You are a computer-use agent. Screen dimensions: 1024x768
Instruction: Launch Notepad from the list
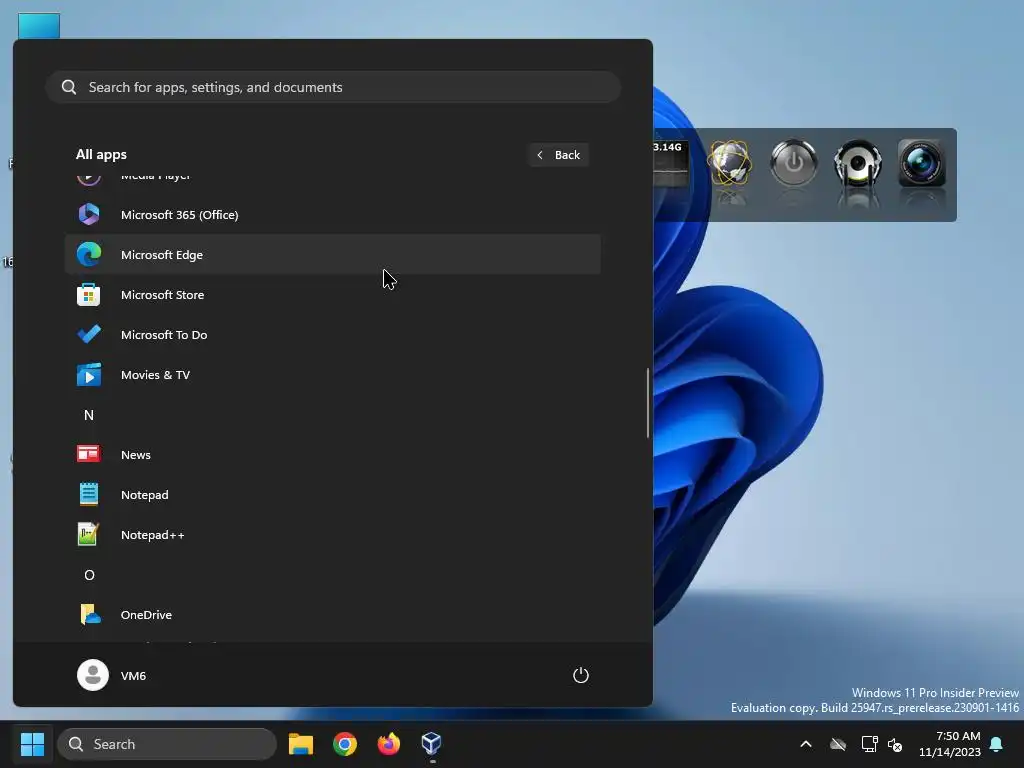(x=332, y=495)
